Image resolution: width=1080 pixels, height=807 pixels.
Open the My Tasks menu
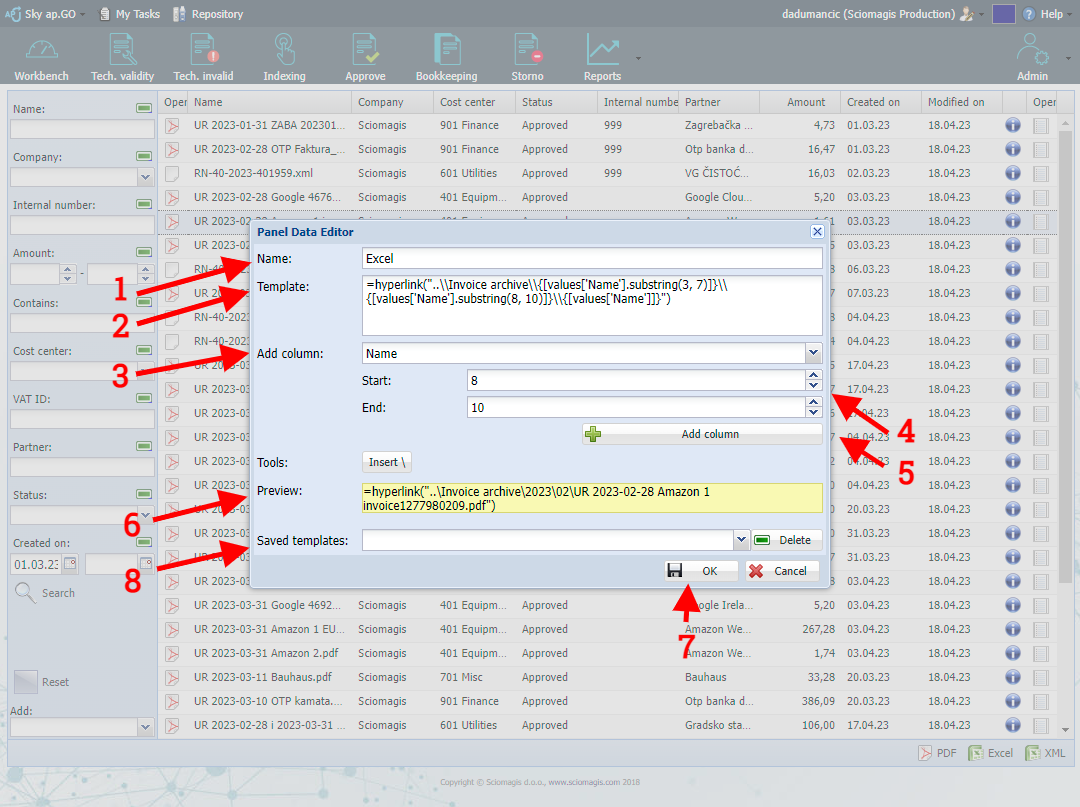coord(129,14)
